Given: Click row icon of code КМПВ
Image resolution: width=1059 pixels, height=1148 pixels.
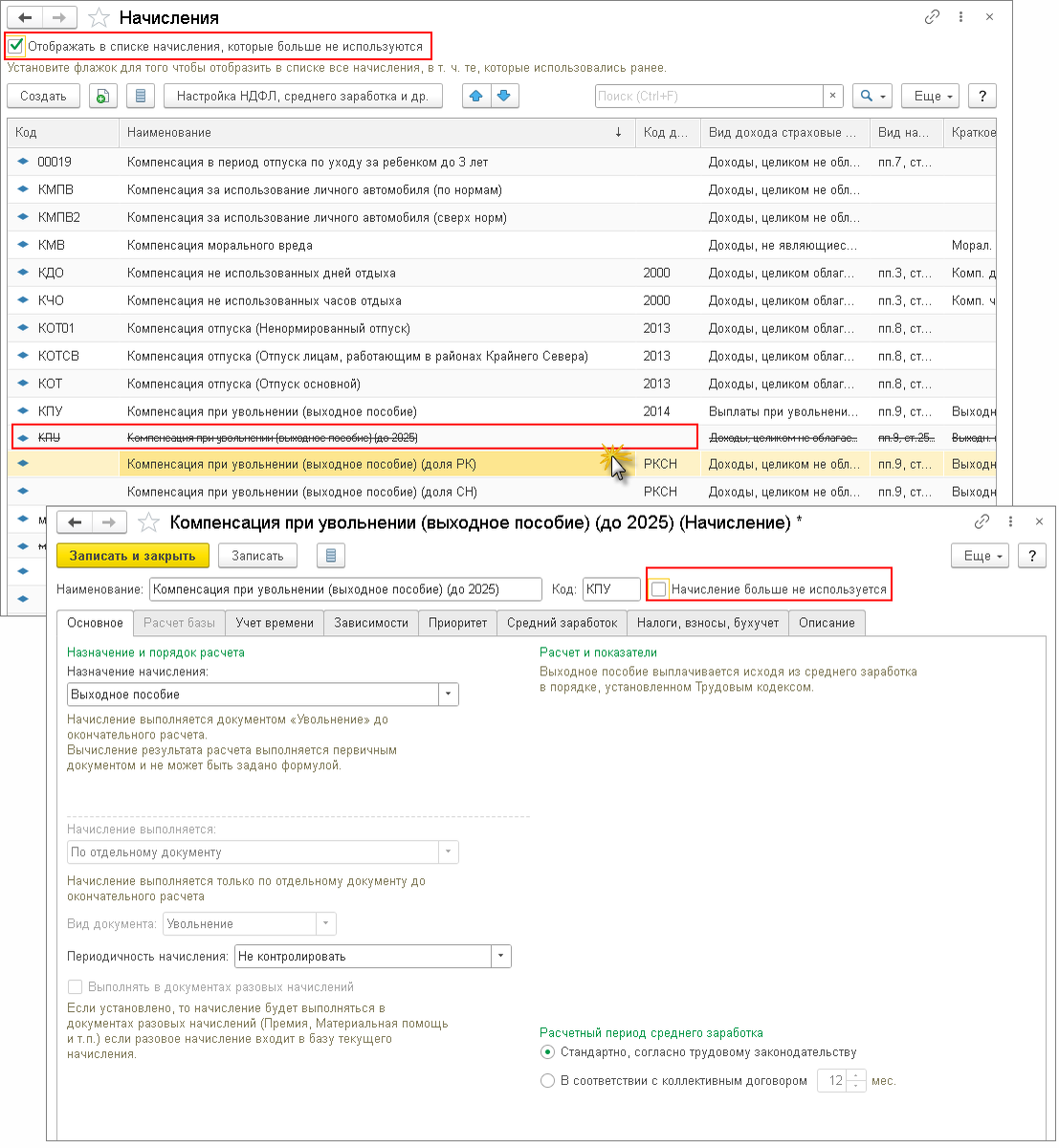Looking at the screenshot, I should coord(23,189).
